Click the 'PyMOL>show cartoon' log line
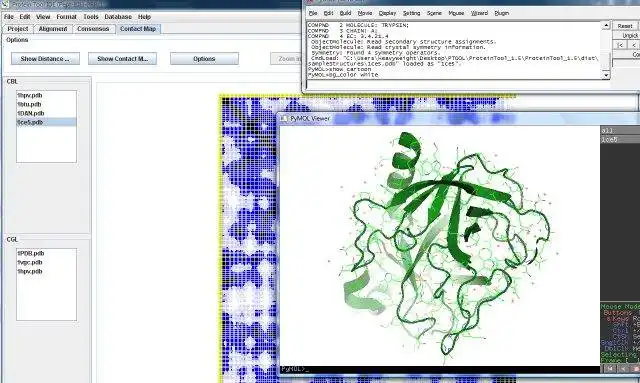 pyautogui.click(x=339, y=69)
